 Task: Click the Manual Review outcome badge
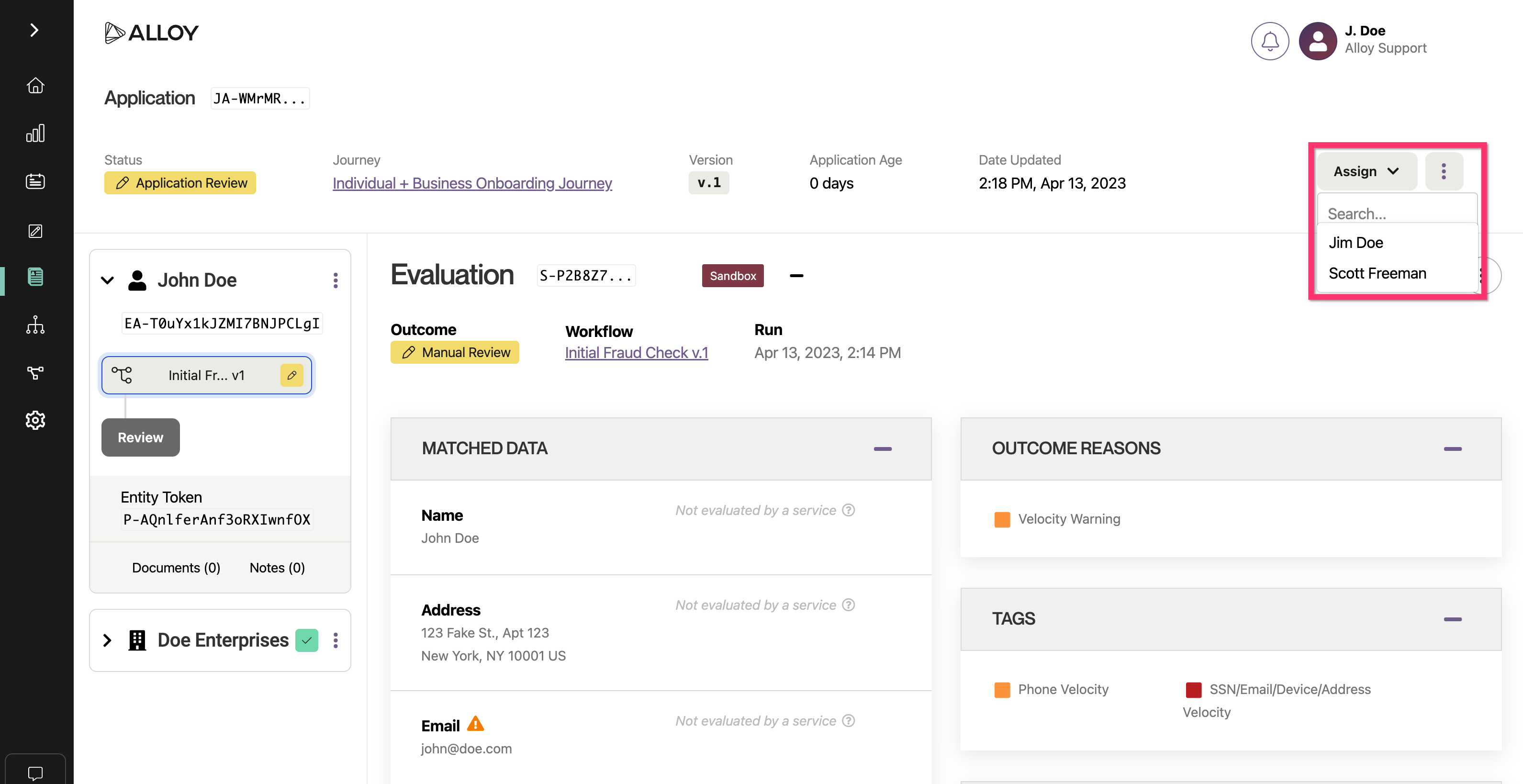pos(455,352)
